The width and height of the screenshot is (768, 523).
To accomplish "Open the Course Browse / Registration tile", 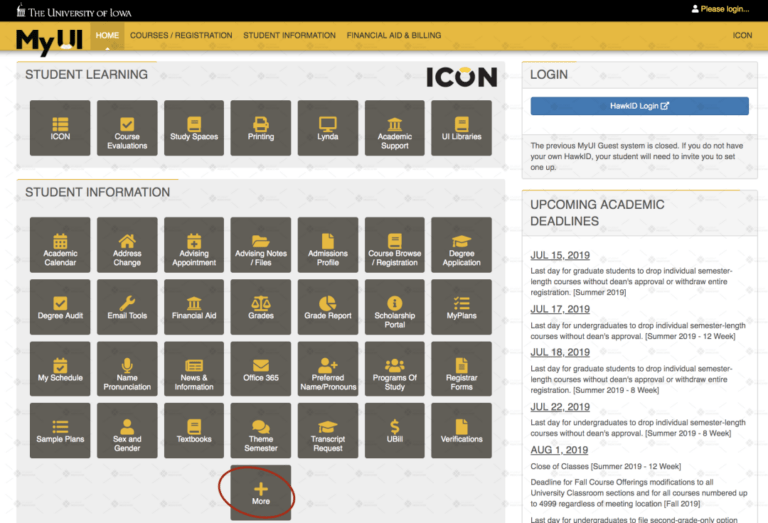I will [395, 245].
